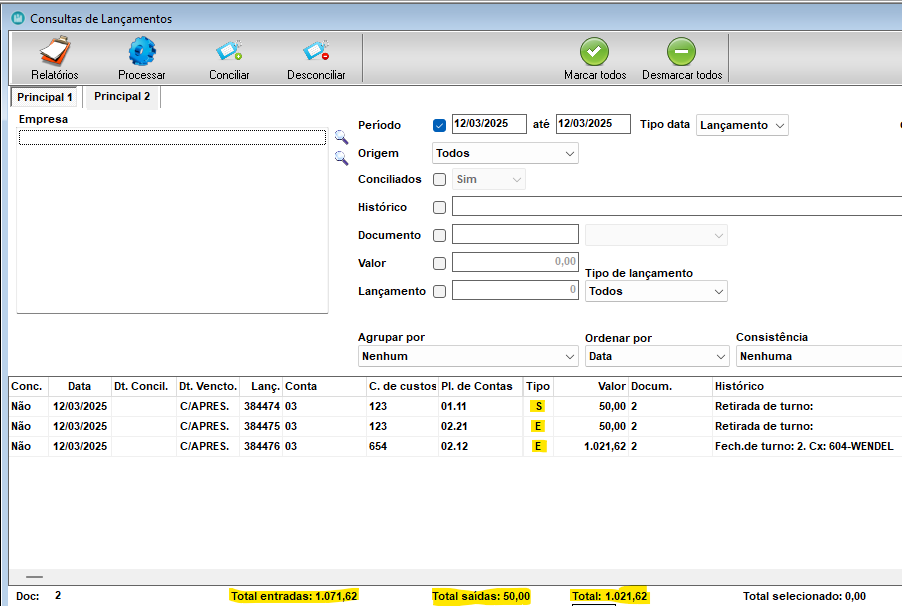Sort by the Valor column header
902x607 pixels.
point(611,386)
